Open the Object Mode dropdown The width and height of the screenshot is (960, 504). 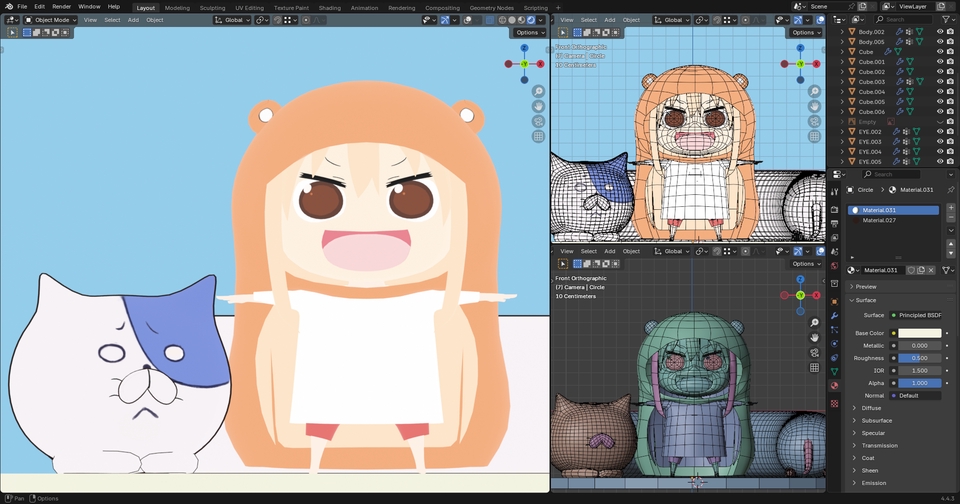[x=50, y=20]
